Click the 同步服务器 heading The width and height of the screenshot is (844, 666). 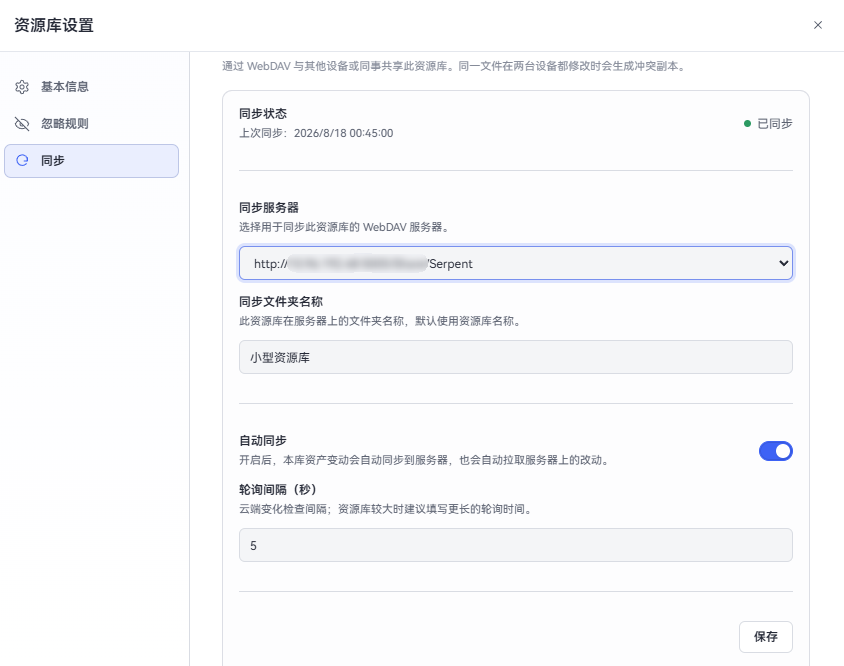[x=269, y=207]
